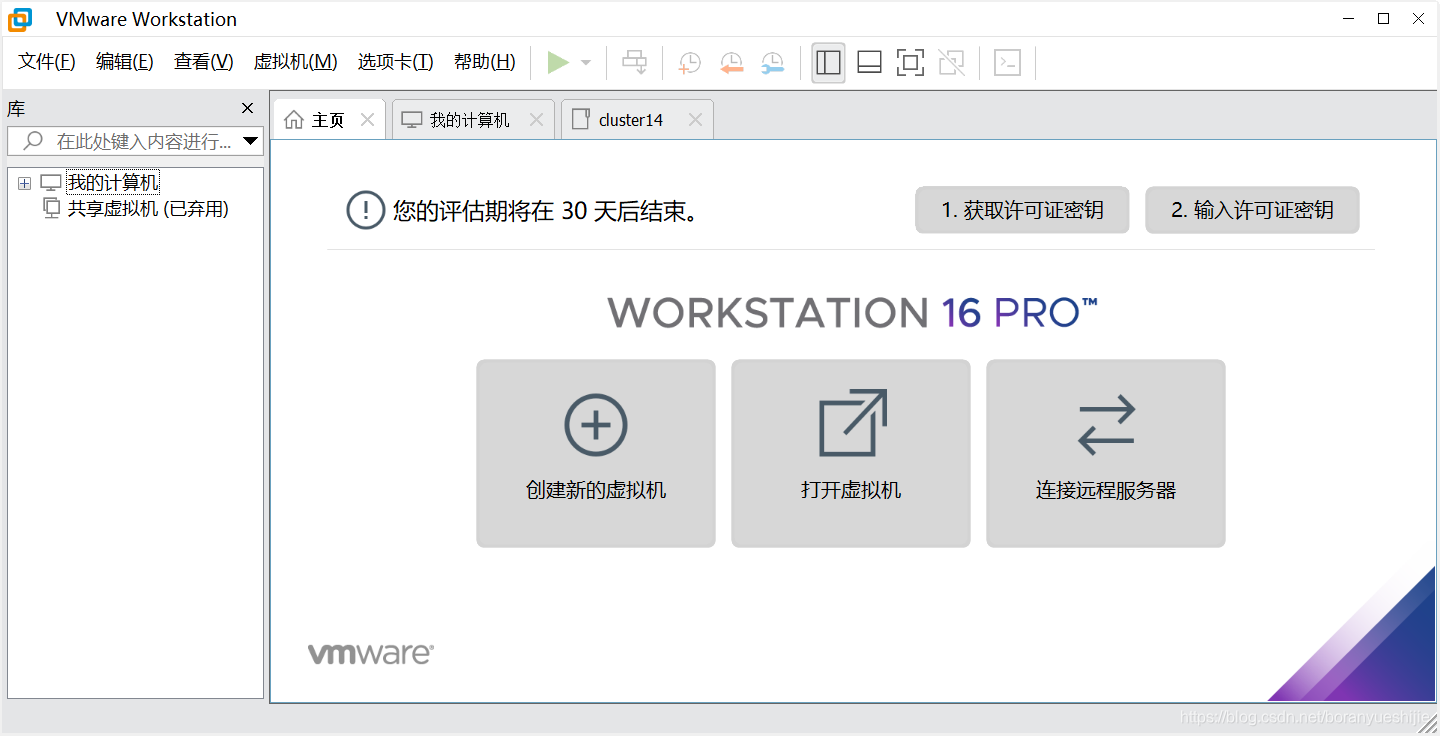The image size is (1440, 736).
Task: Click 1. 获取许可证密钥 button
Action: (x=1022, y=210)
